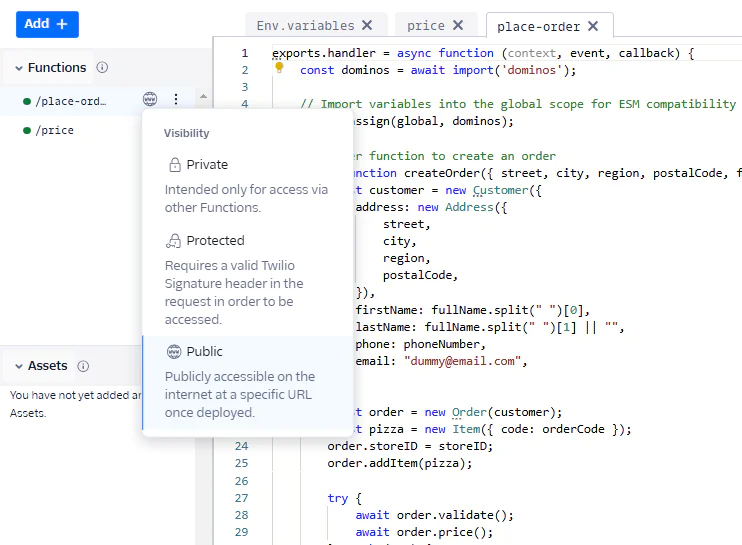Click the lightbulb quick-fix icon on line 2
Viewport: 742px width, 545px height.
(x=279, y=68)
